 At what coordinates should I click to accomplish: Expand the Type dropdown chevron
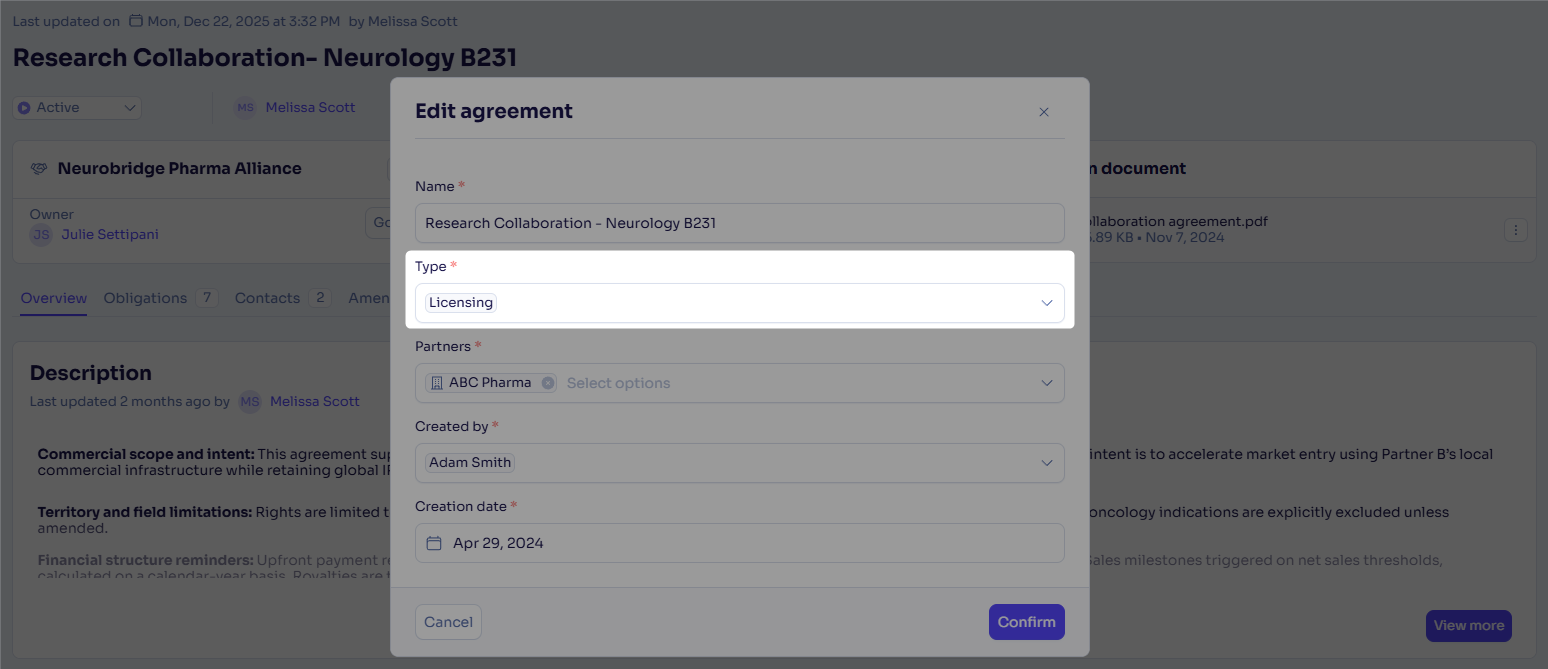pos(1047,303)
